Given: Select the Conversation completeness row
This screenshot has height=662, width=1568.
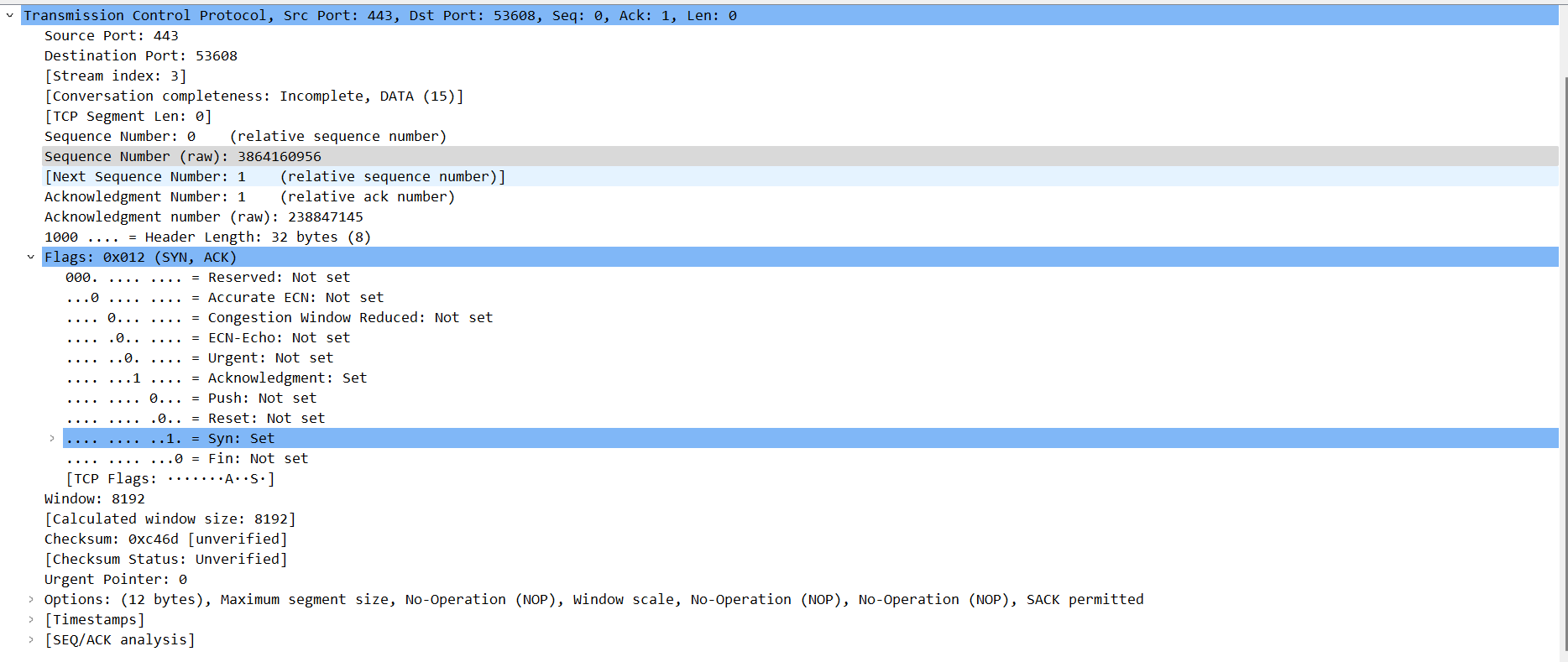Looking at the screenshot, I should pyautogui.click(x=253, y=96).
